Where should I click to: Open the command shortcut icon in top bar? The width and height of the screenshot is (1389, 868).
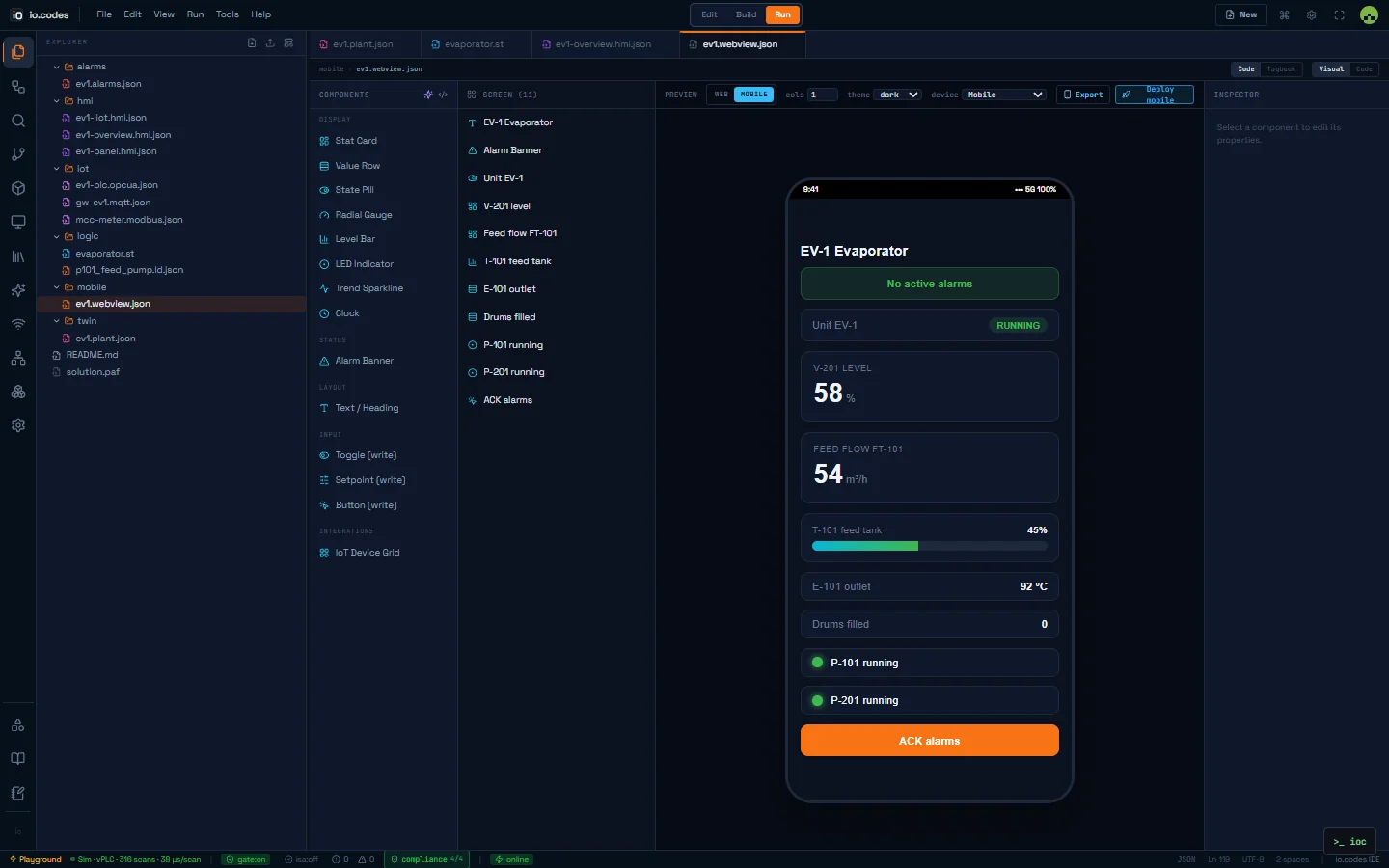[x=1284, y=14]
